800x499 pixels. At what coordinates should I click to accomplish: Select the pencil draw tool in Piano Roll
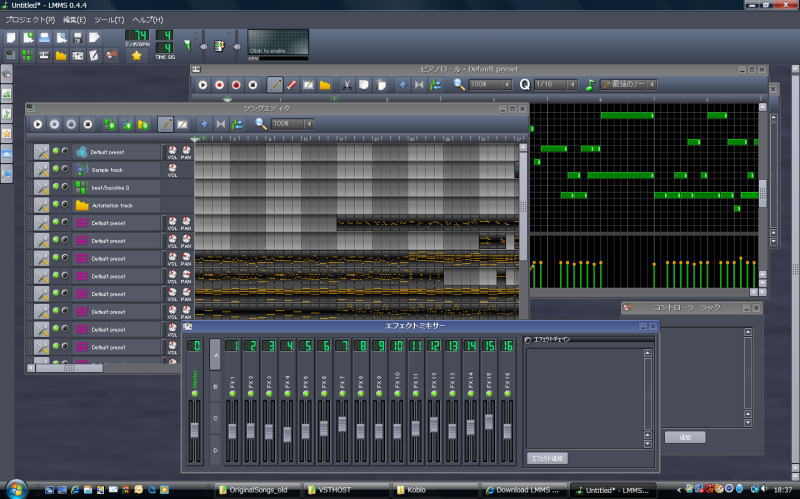(275, 85)
